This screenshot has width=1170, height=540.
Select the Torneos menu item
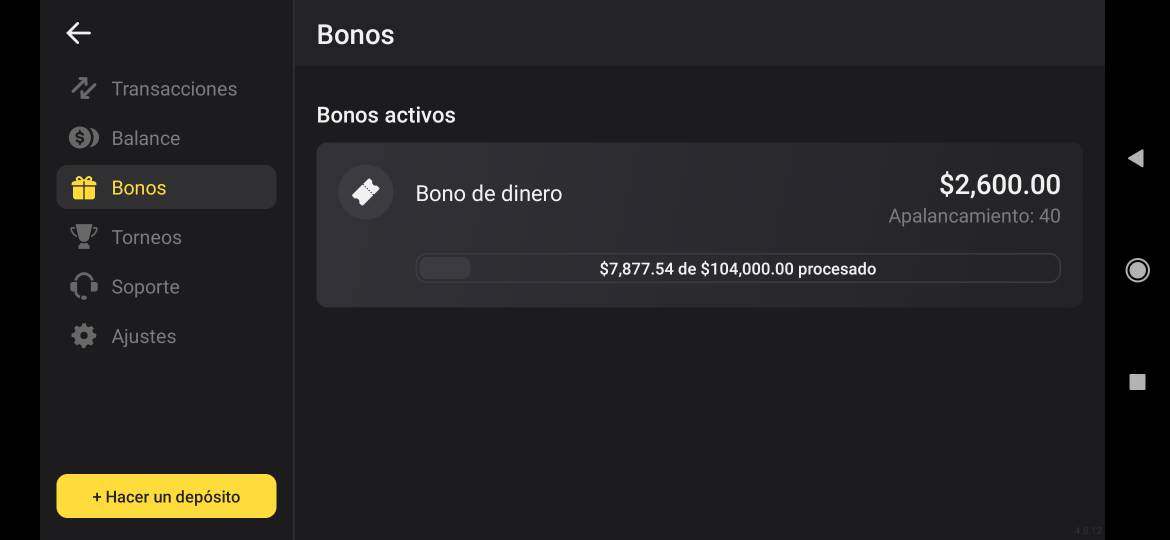pos(146,237)
